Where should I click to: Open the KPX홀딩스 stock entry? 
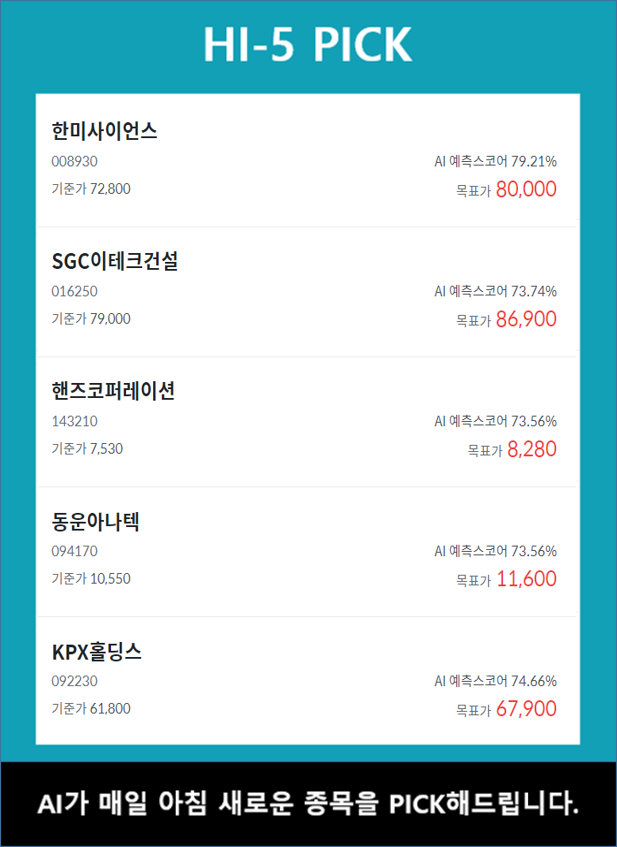(96, 652)
